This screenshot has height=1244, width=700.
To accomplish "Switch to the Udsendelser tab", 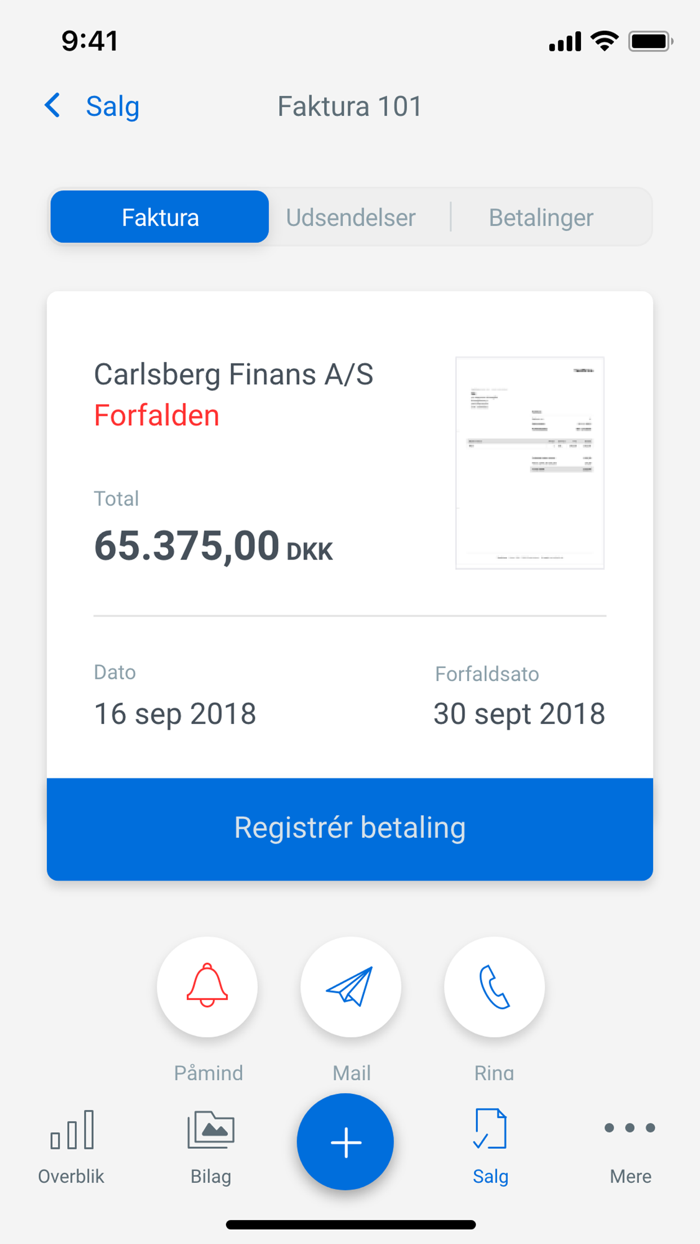I will (351, 217).
